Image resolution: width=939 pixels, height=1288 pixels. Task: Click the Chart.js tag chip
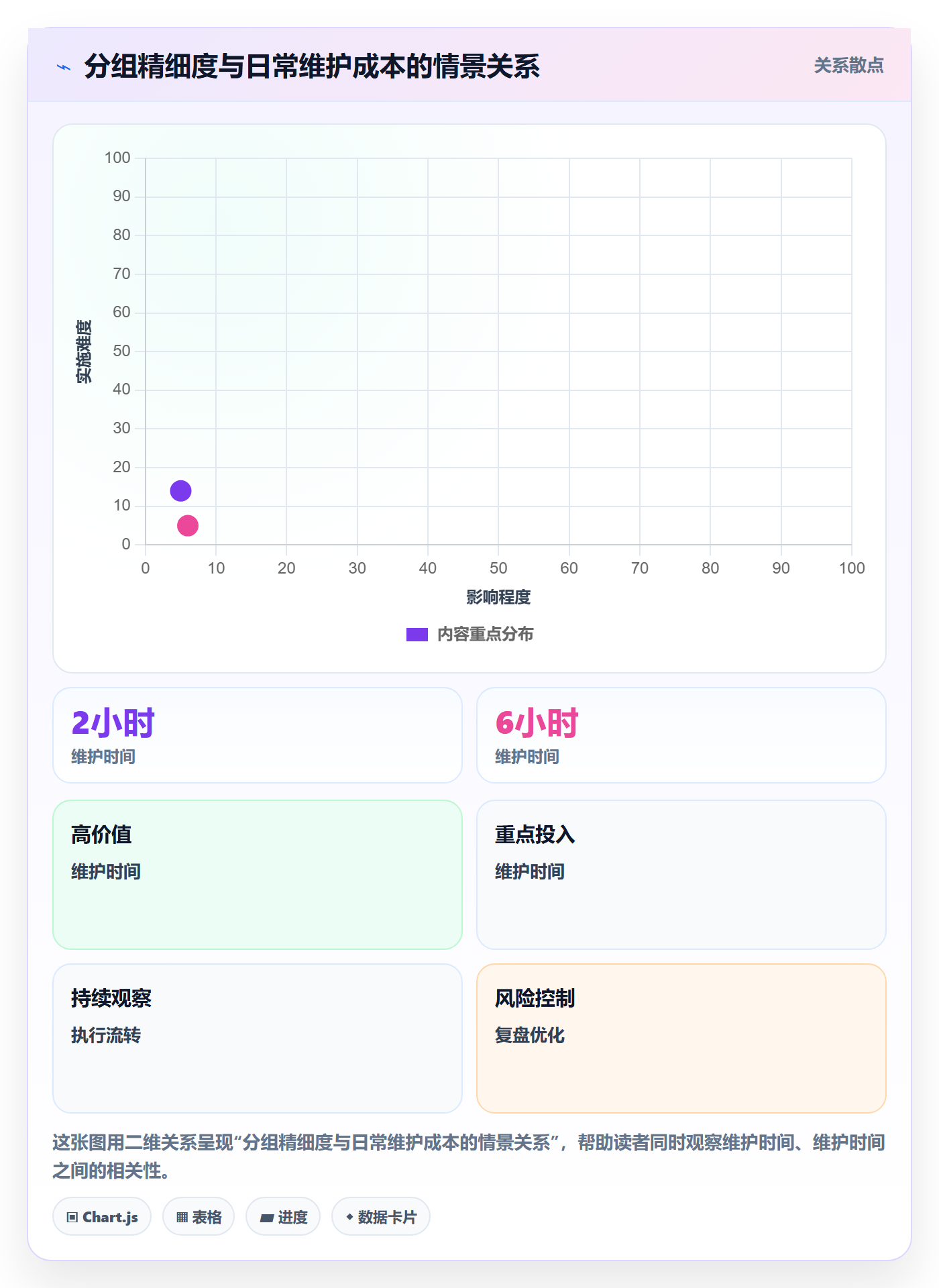pos(102,1216)
